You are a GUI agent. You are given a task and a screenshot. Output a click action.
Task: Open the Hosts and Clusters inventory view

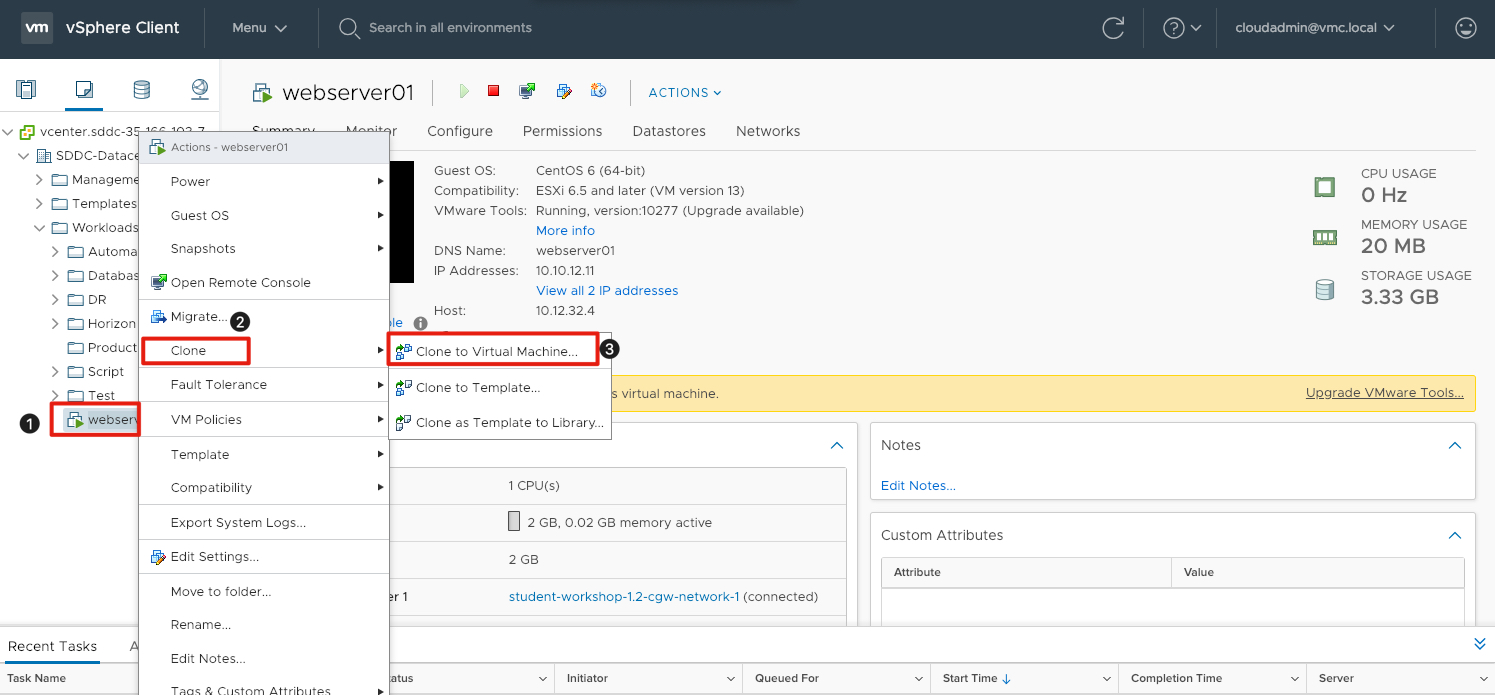(x=26, y=90)
